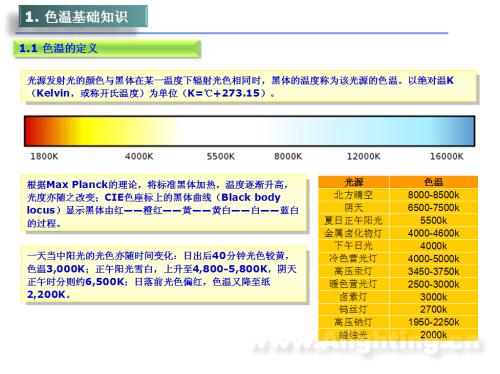
Task: Select the '1.1 色温的定义' green heading
Action: point(107,49)
